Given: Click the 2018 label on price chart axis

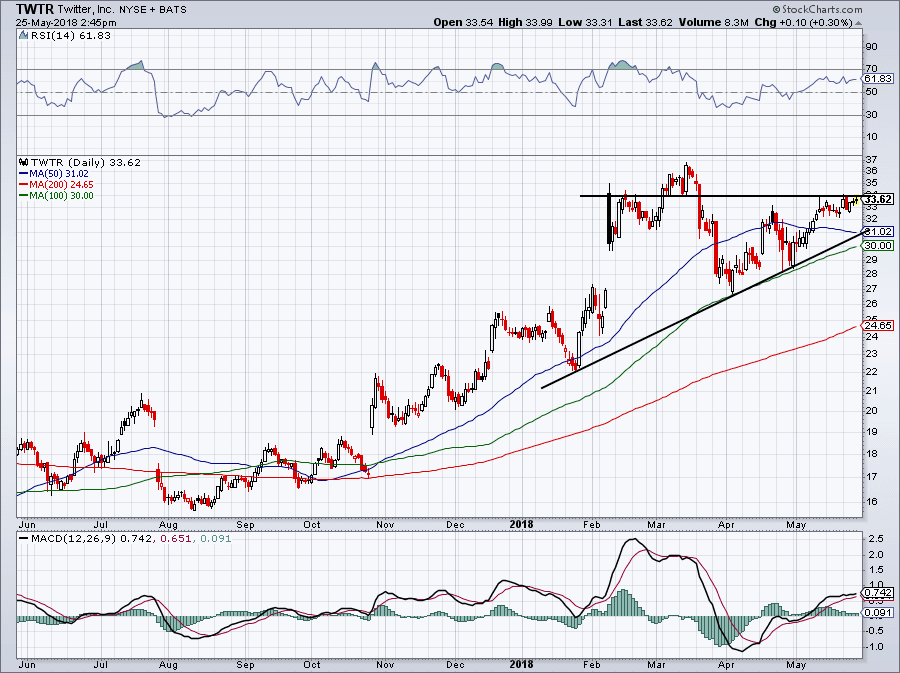Looking at the screenshot, I should (x=522, y=524).
